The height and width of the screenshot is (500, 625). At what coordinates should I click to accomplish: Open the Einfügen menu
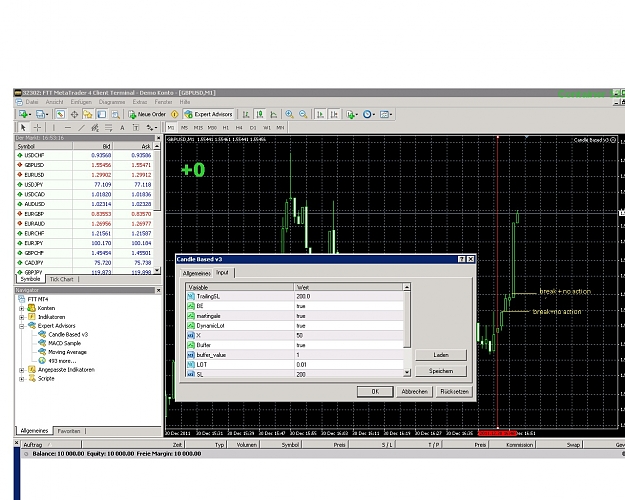point(81,102)
